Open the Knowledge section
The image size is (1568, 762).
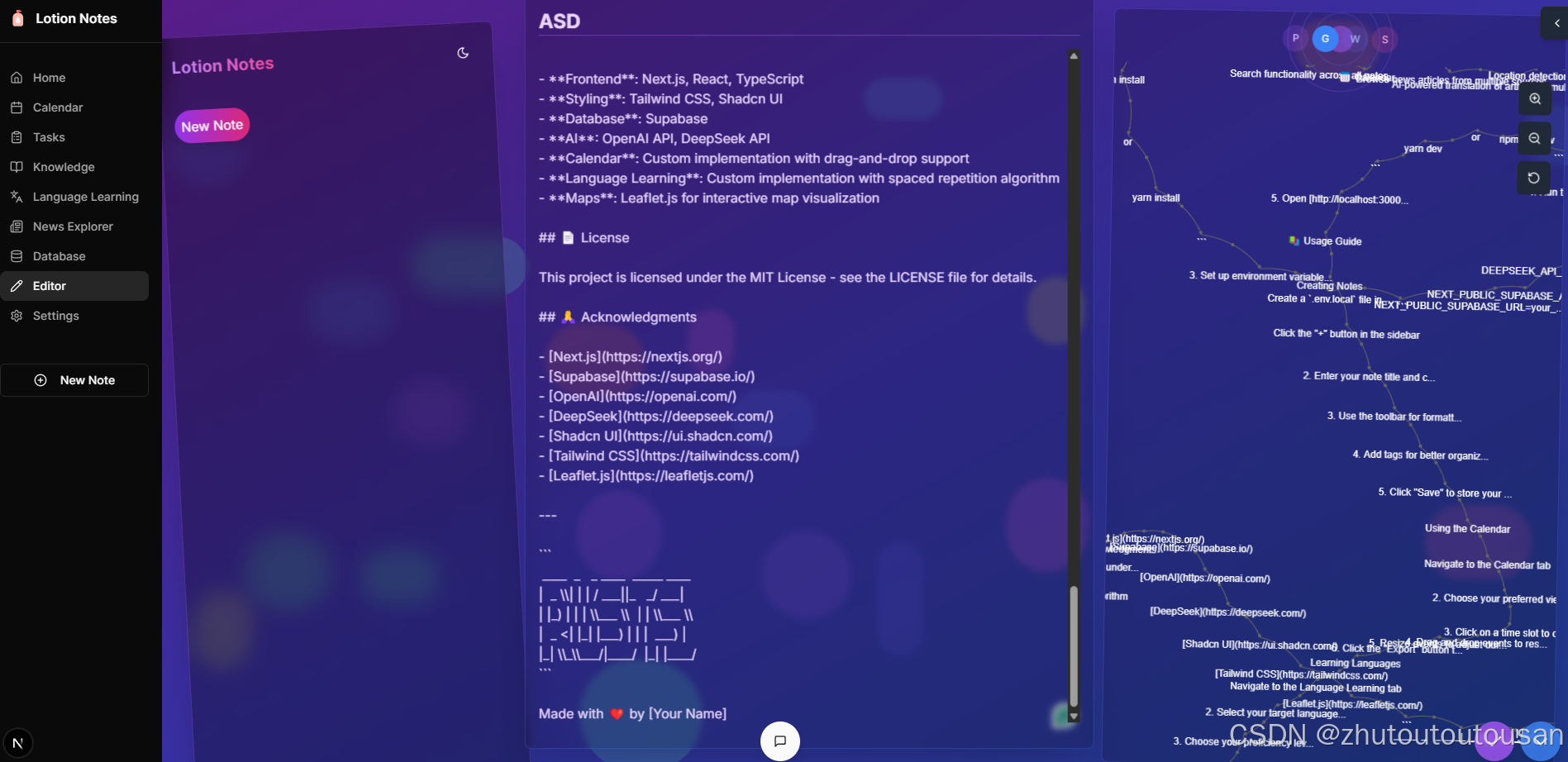[x=74, y=167]
